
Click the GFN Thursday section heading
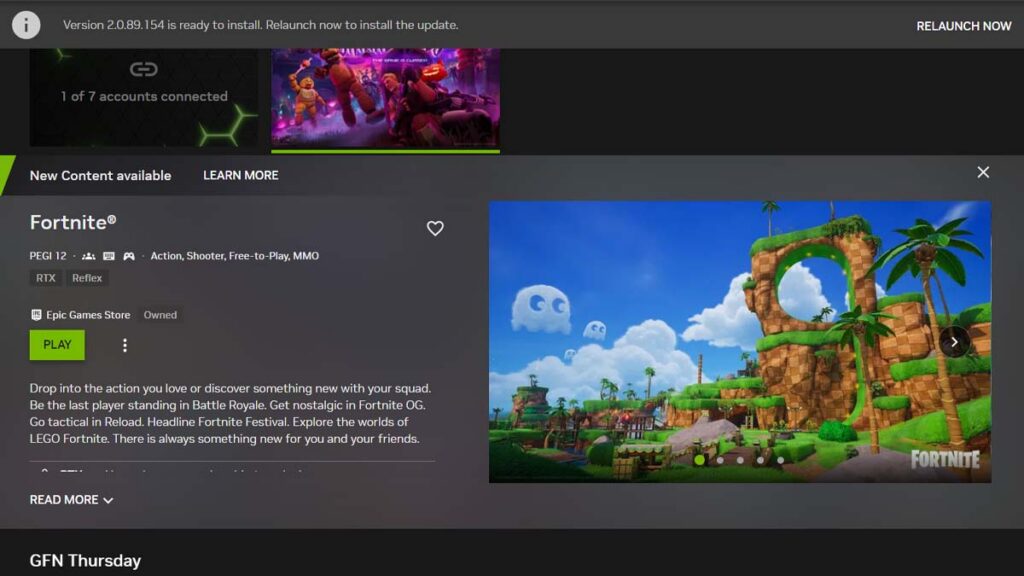[x=85, y=560]
